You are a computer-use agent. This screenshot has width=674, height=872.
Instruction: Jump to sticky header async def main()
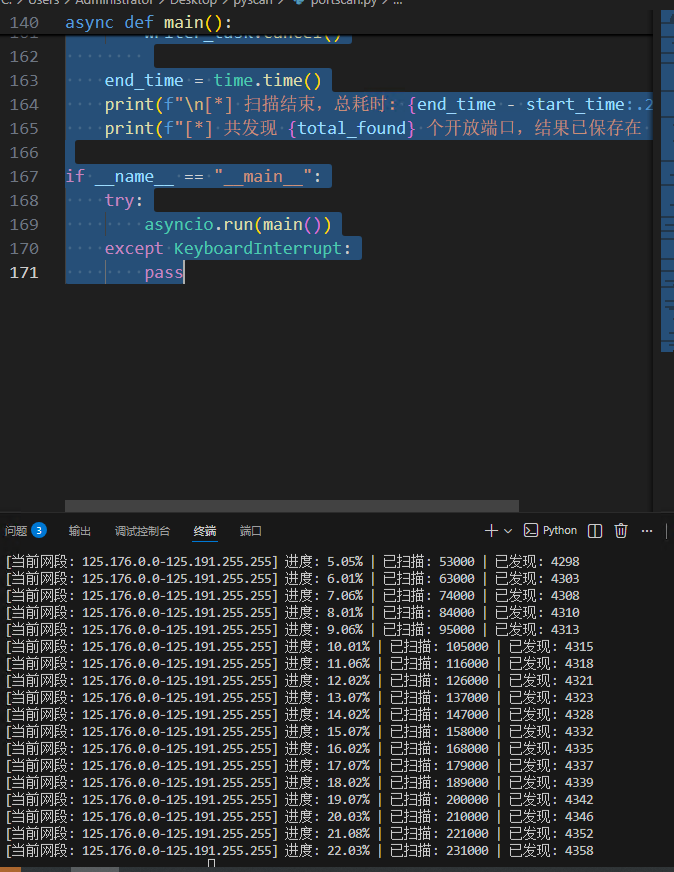click(x=148, y=23)
